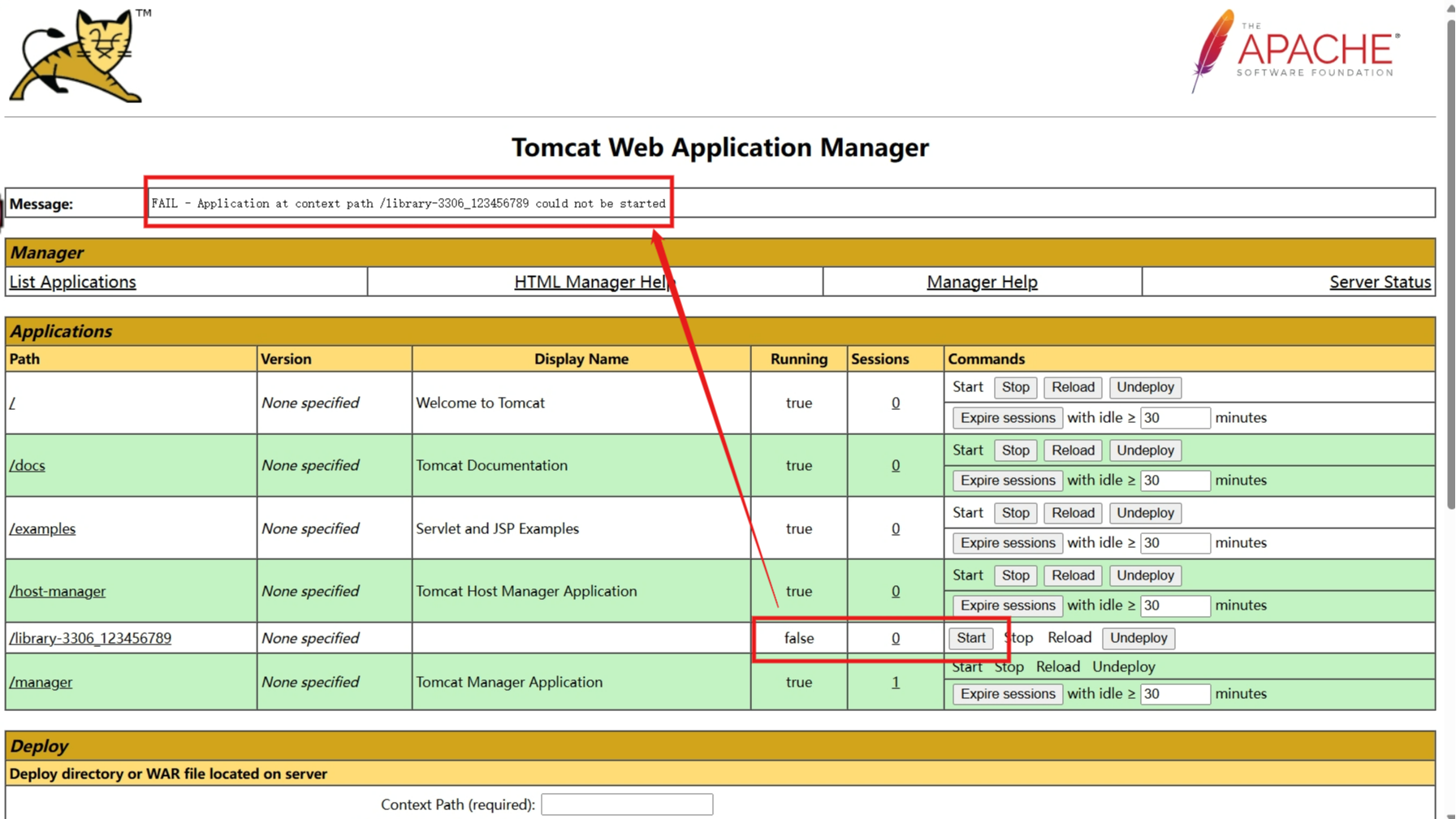Undeploy the Tomcat Documentation application

pyautogui.click(x=1145, y=450)
